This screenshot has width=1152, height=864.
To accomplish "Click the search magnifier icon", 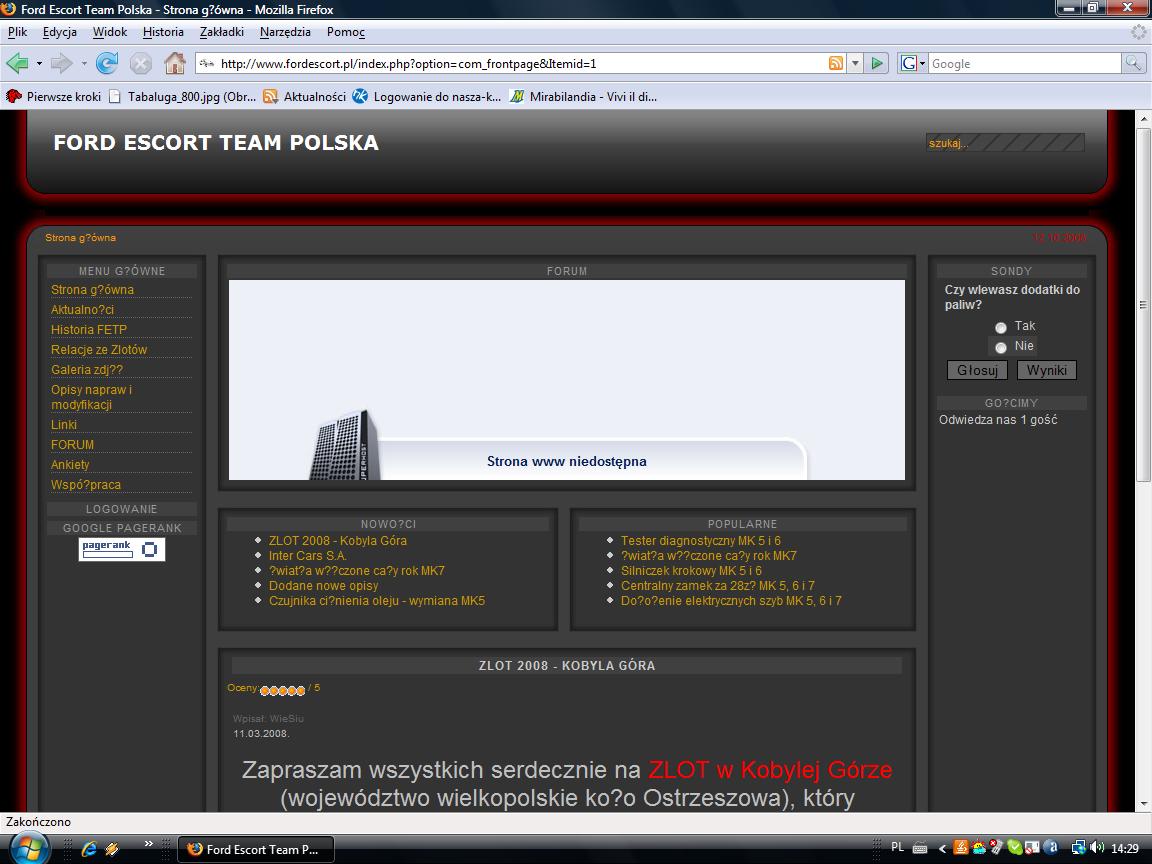I will [1133, 63].
